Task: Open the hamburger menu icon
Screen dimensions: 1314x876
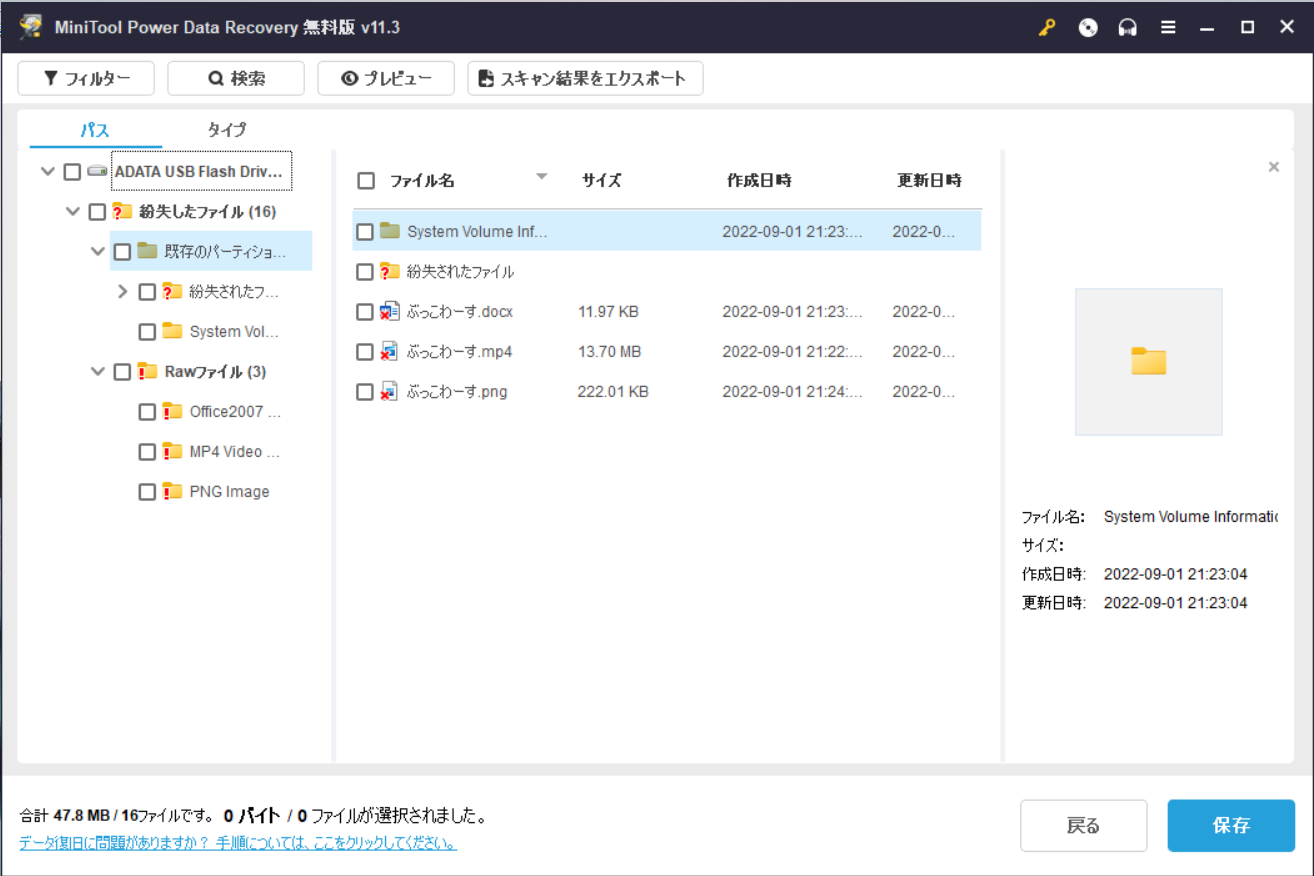Action: [x=1168, y=28]
